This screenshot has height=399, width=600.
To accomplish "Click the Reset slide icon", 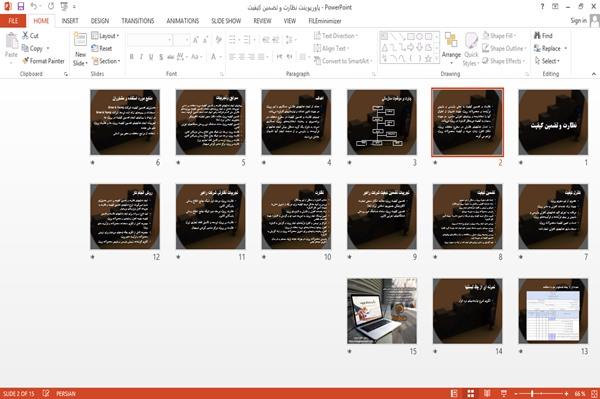I will point(95,48).
